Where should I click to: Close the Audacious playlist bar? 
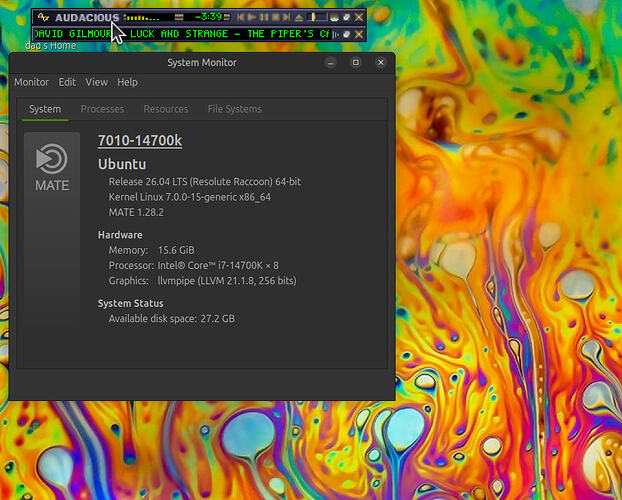pos(359,34)
